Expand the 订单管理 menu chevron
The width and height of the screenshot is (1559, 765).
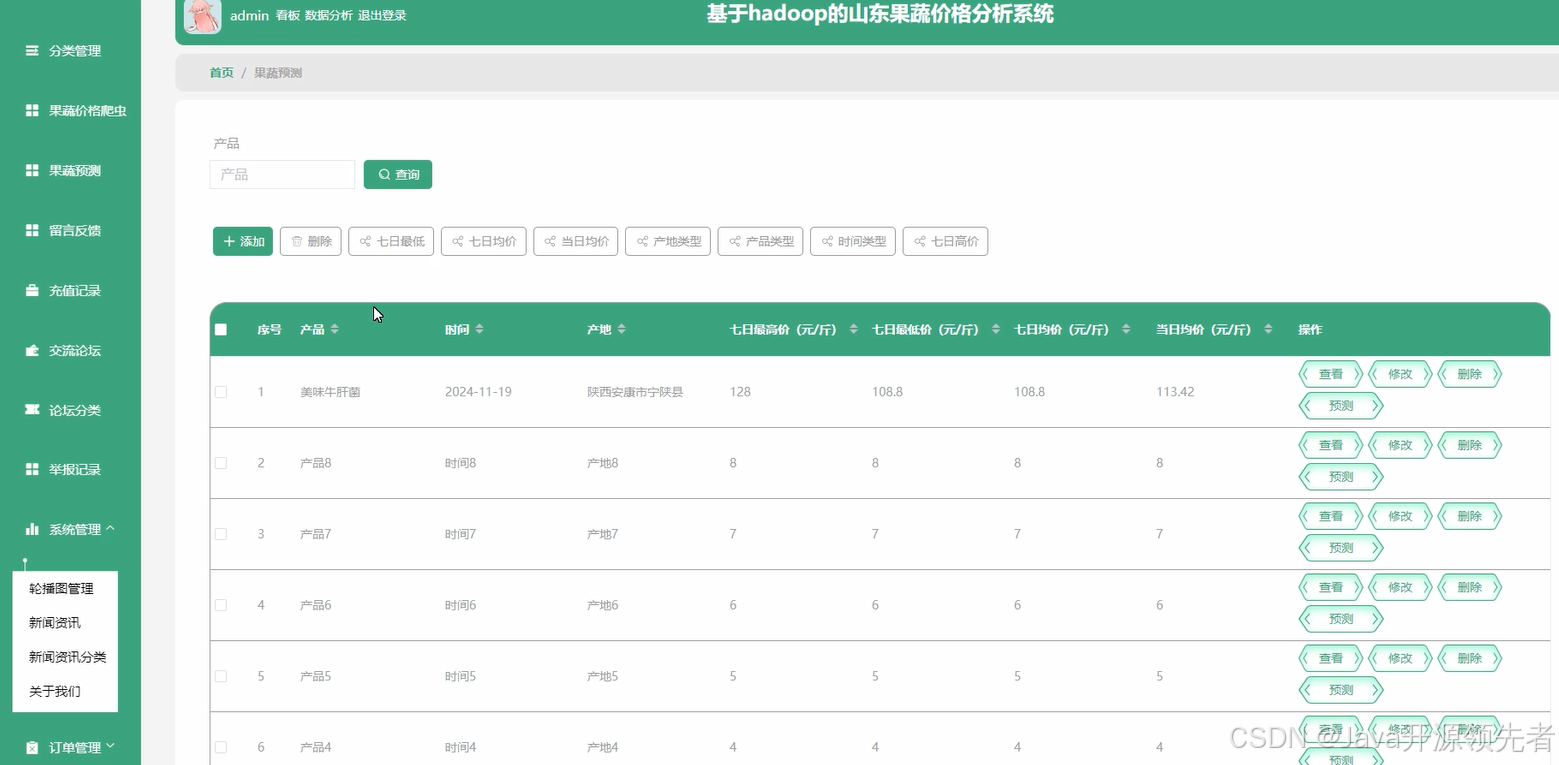pos(110,746)
